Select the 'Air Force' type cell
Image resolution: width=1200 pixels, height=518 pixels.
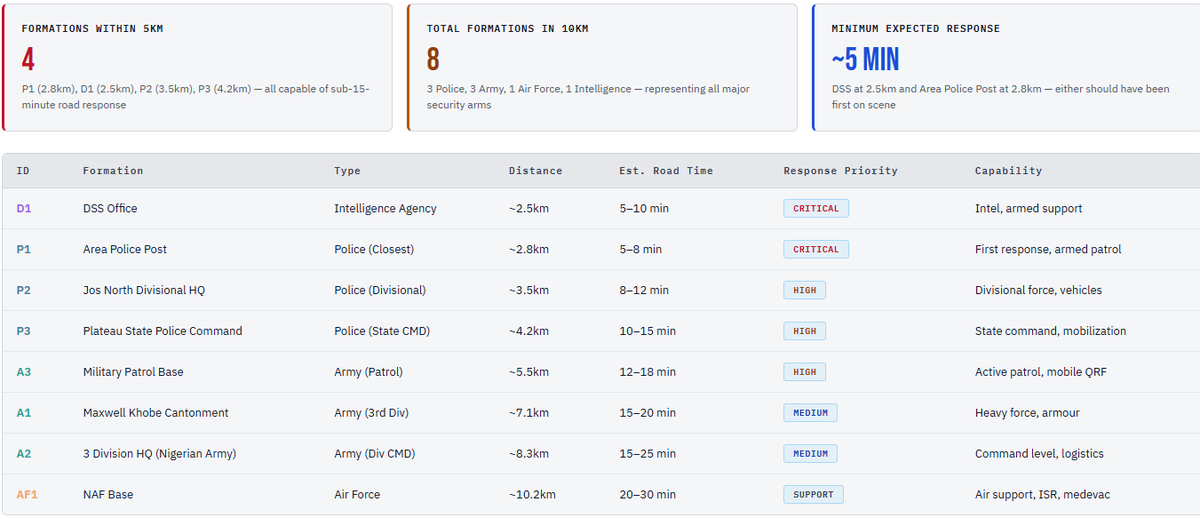pos(357,495)
